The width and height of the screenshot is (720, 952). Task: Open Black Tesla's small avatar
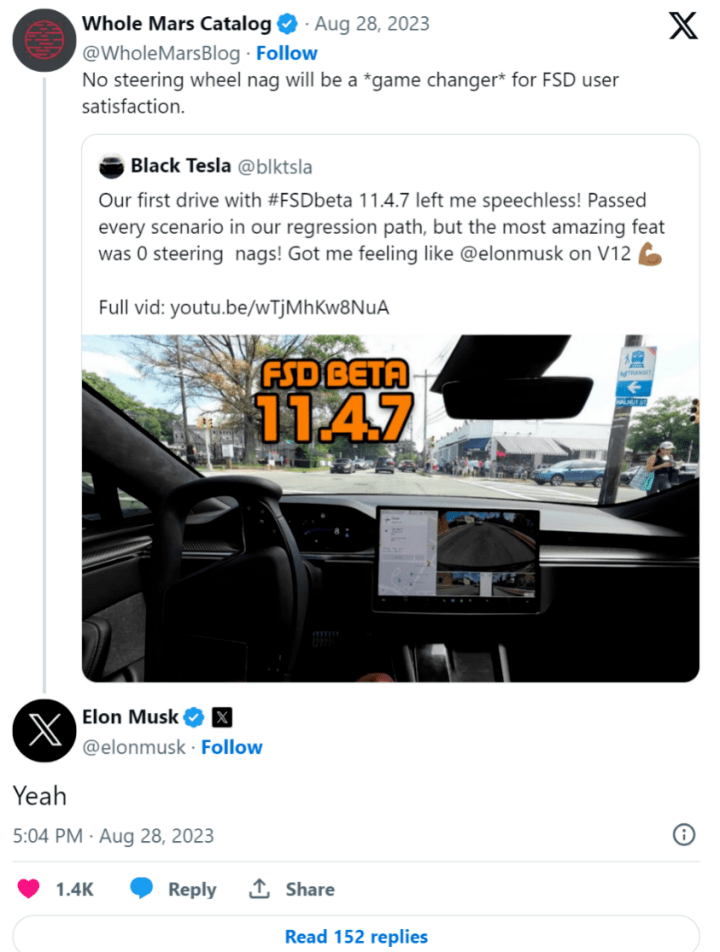click(111, 166)
